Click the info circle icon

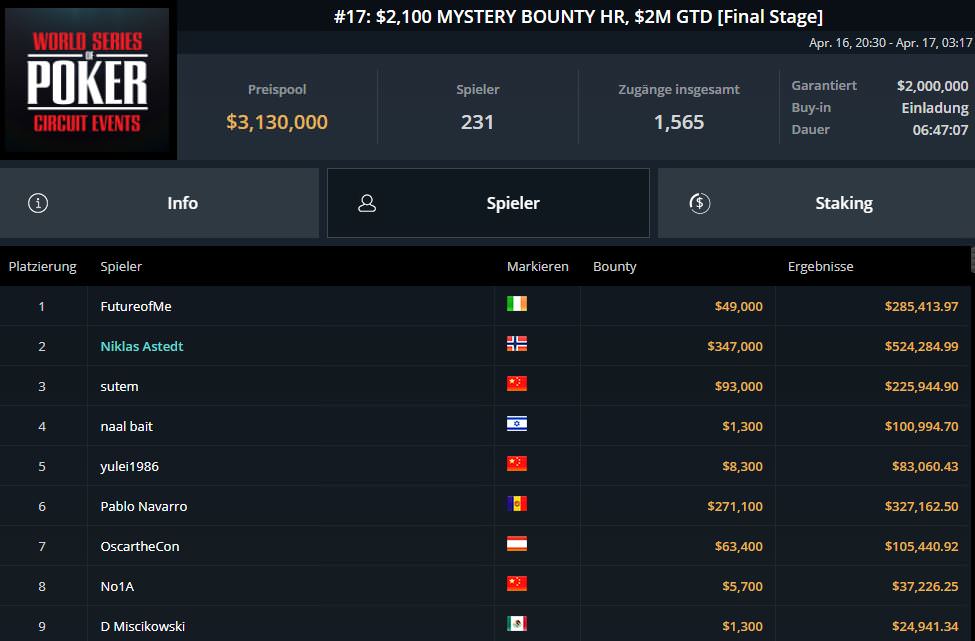pos(39,203)
